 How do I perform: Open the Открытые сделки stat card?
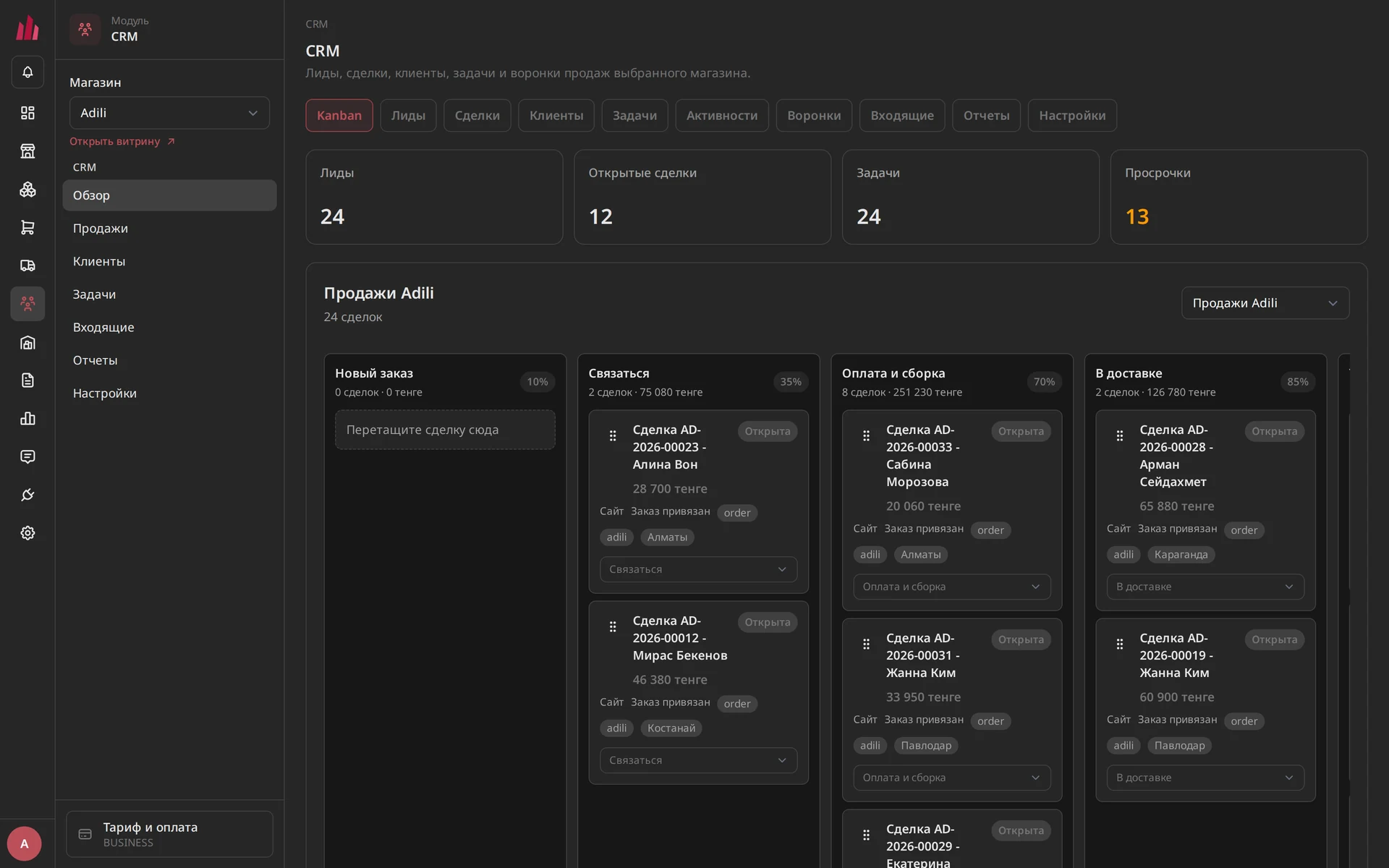click(702, 197)
